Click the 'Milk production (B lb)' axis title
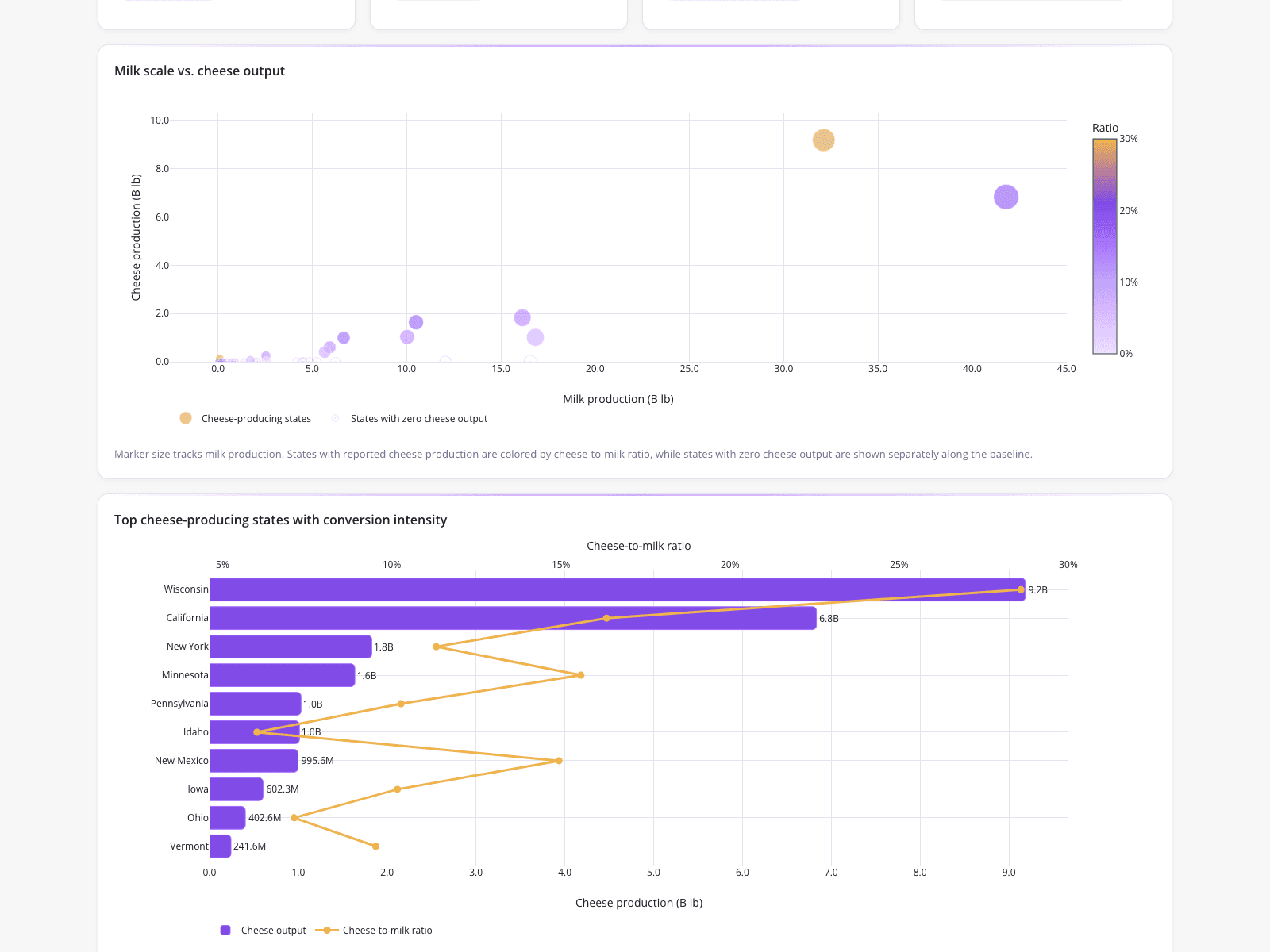The width and height of the screenshot is (1270, 952). pos(618,399)
